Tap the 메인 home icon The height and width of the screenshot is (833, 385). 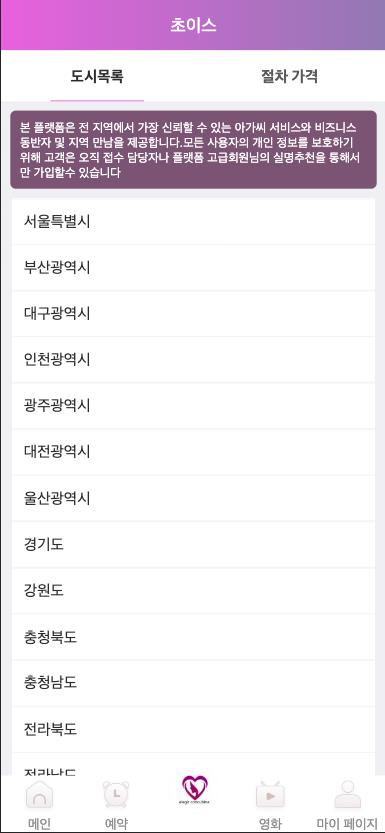coord(39,795)
